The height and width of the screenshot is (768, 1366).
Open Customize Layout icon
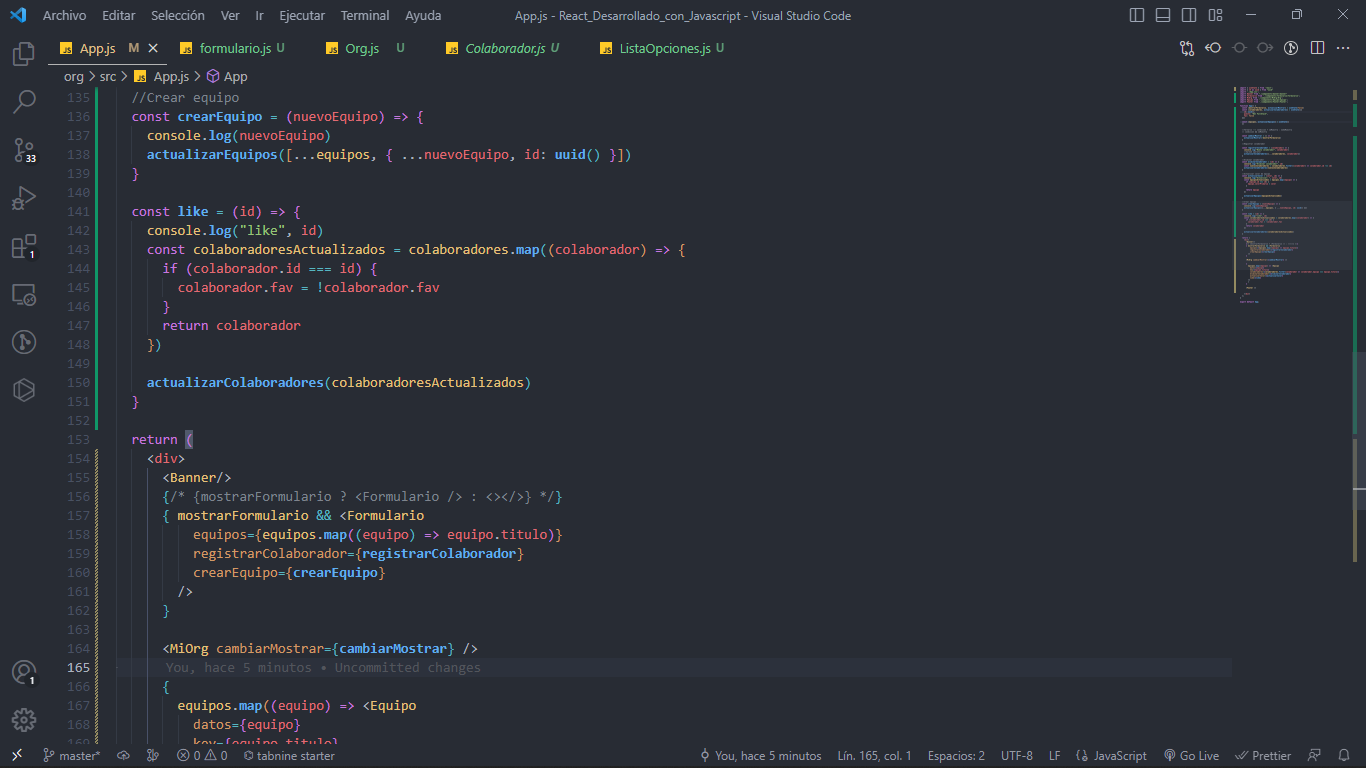pos(1215,15)
